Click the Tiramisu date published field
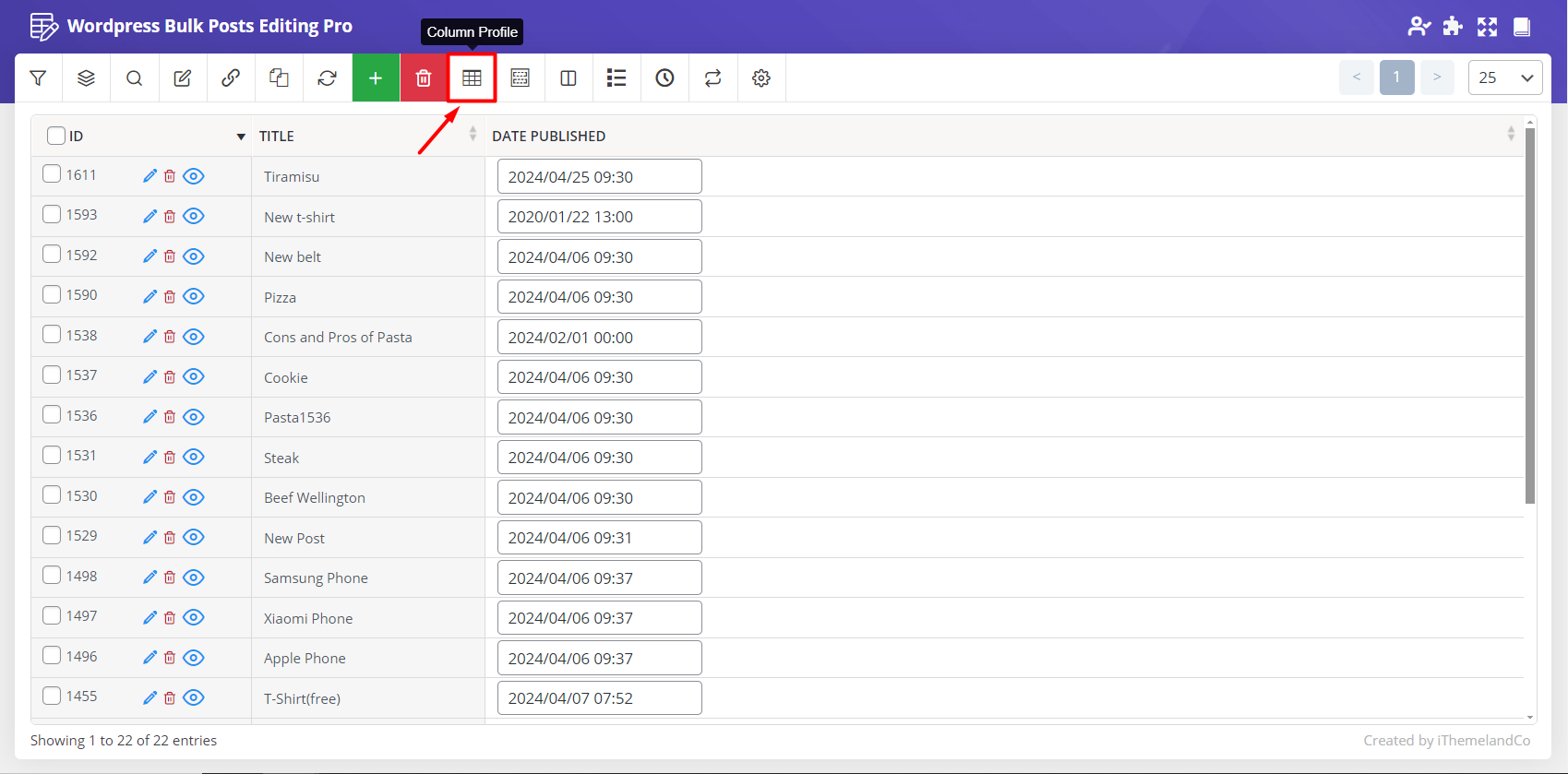The height and width of the screenshot is (774, 1568). pyautogui.click(x=599, y=177)
